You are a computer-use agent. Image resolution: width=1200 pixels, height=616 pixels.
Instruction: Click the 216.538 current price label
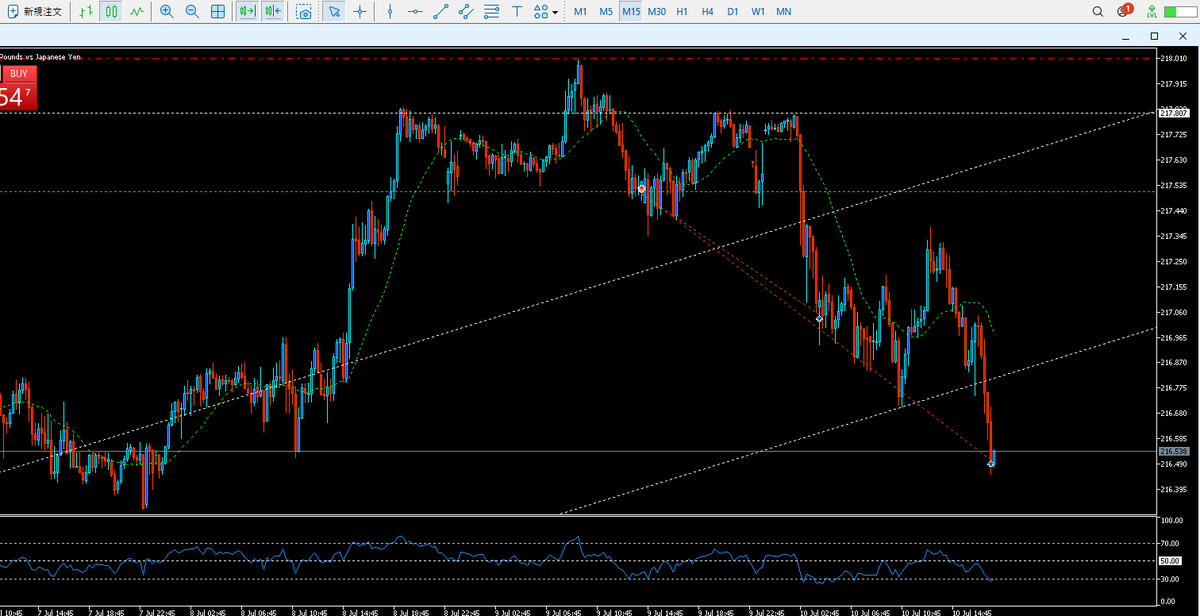point(1172,452)
